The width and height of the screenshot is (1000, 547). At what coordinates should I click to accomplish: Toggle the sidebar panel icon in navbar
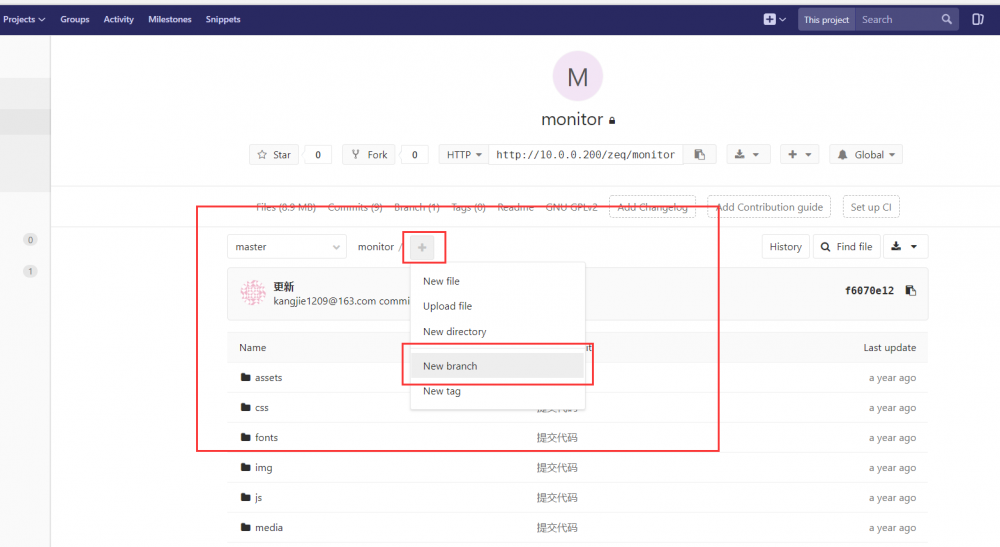click(978, 19)
